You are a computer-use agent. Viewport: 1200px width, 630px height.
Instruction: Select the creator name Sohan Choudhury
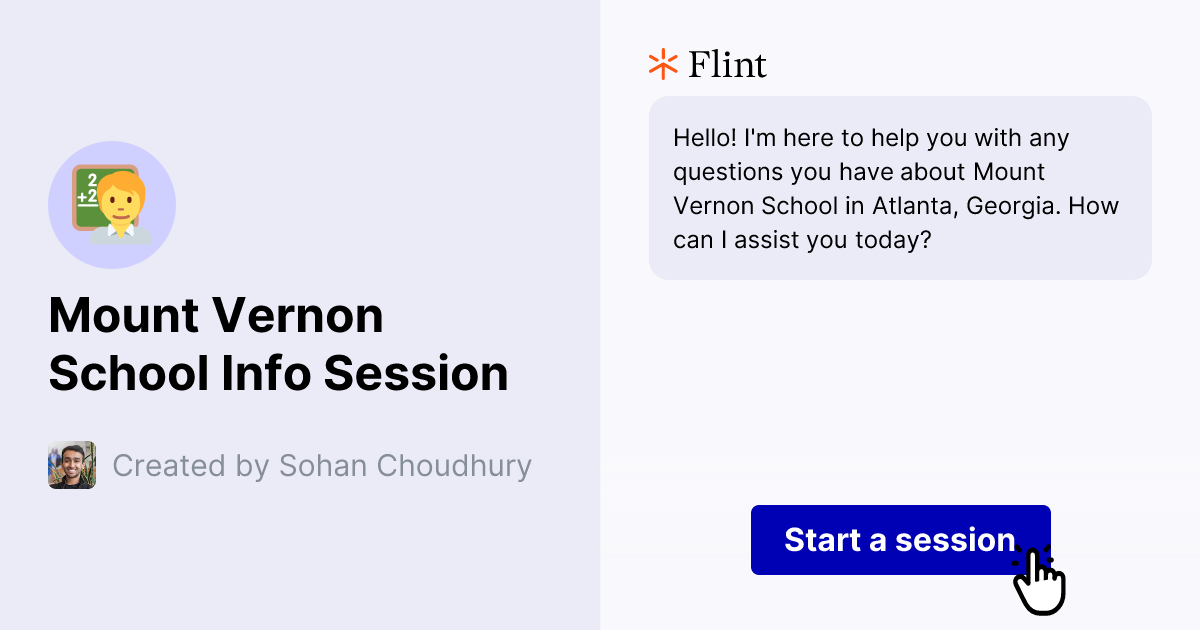405,465
